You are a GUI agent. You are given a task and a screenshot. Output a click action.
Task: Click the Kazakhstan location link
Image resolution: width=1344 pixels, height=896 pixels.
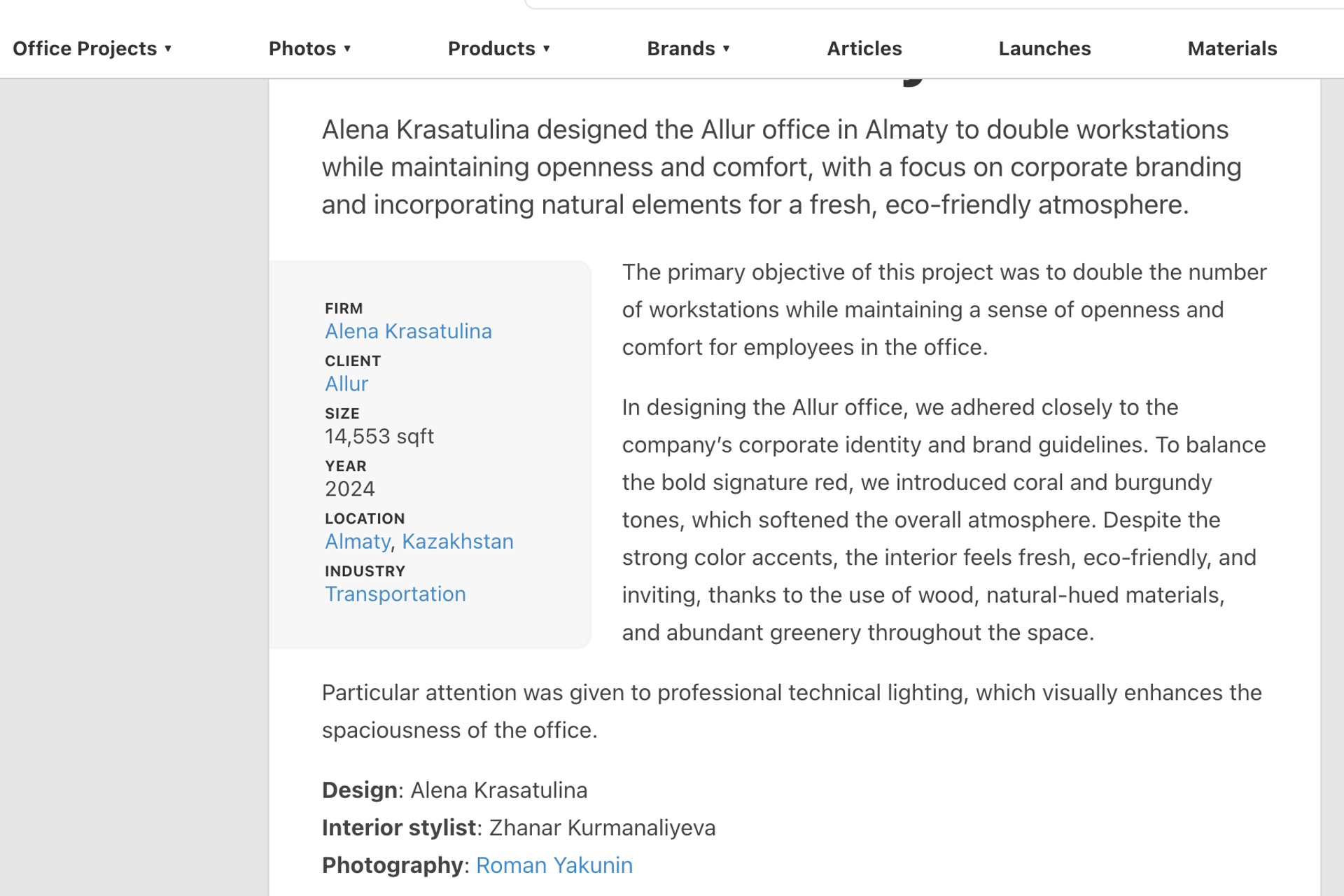(458, 541)
